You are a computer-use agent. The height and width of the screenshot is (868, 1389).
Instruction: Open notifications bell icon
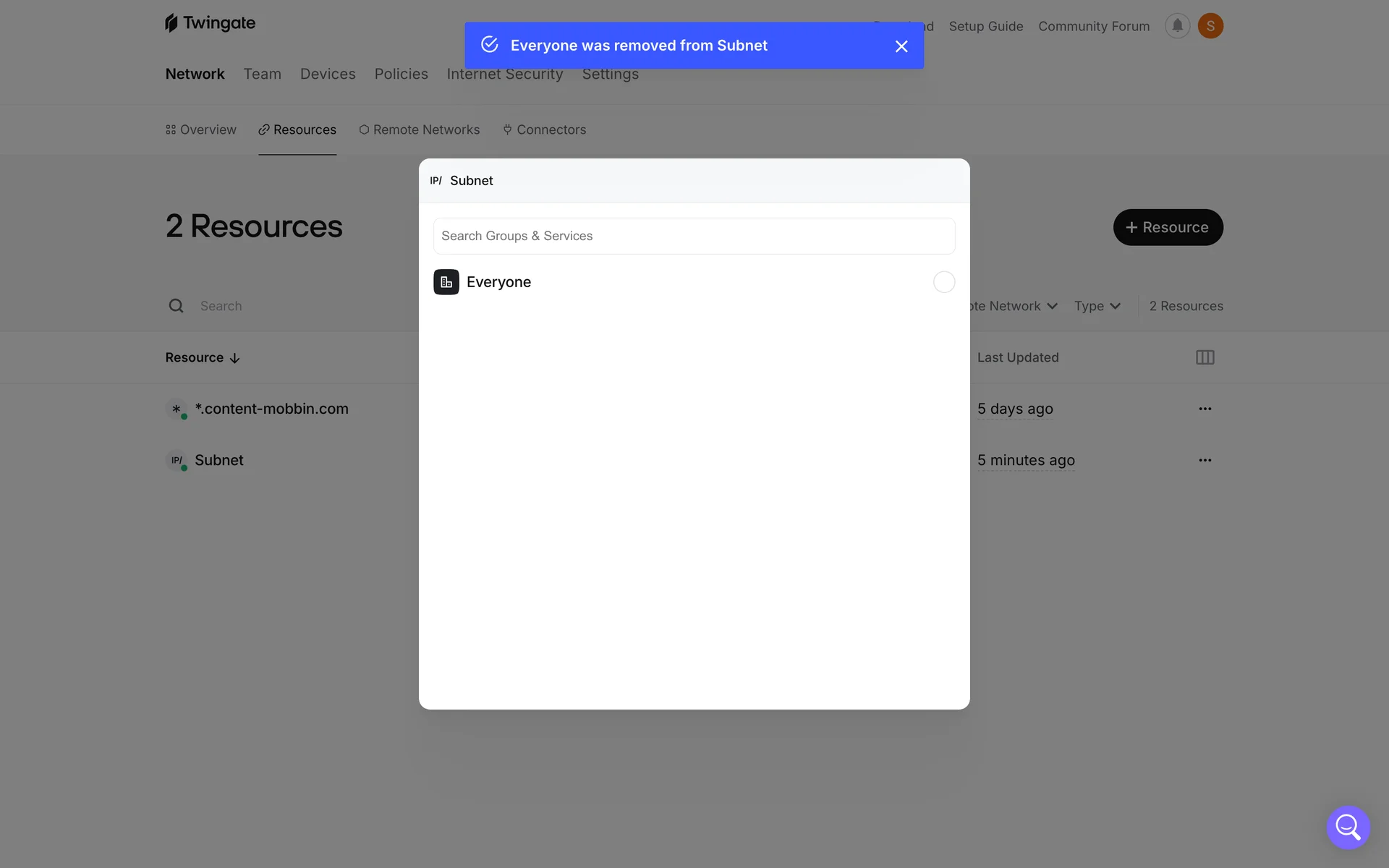[1177, 26]
